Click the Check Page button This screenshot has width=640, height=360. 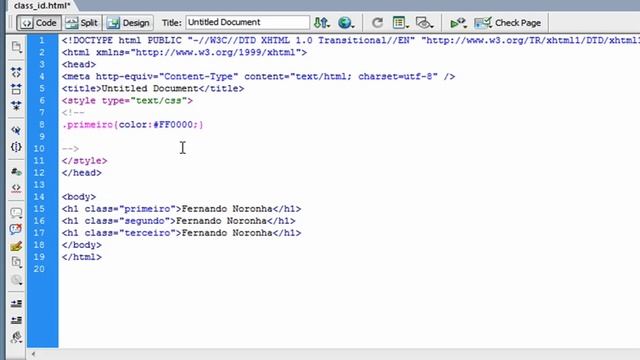tap(508, 23)
